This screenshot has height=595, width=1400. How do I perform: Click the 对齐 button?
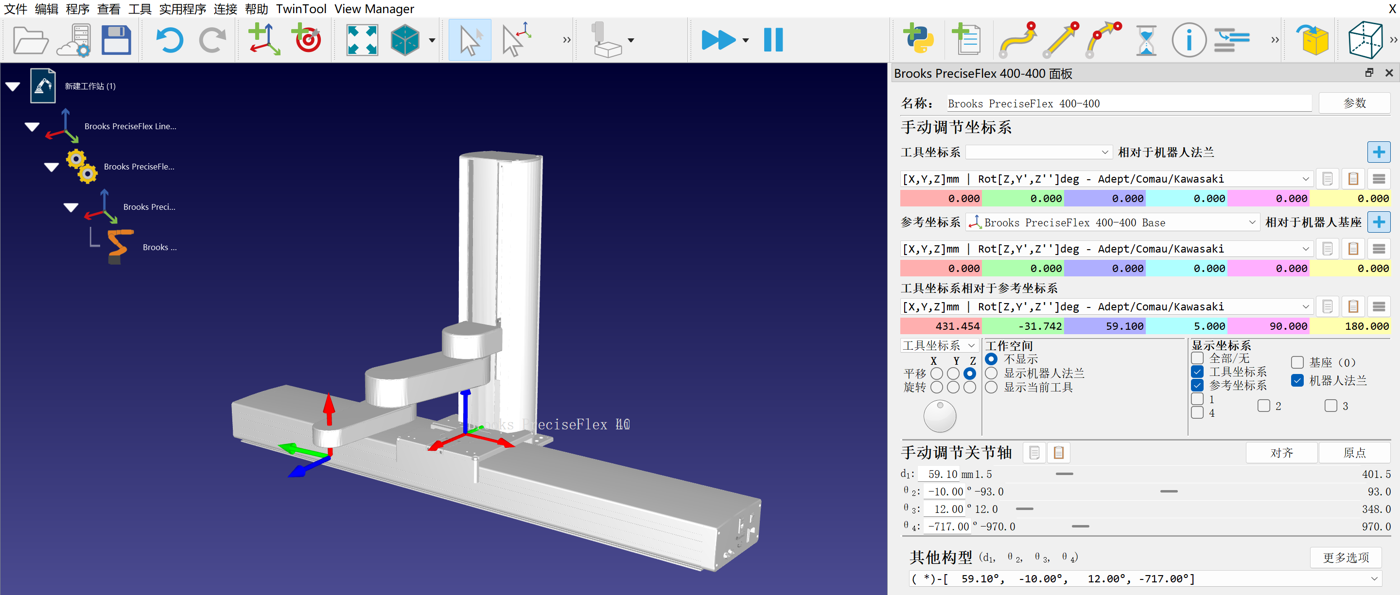(1281, 452)
